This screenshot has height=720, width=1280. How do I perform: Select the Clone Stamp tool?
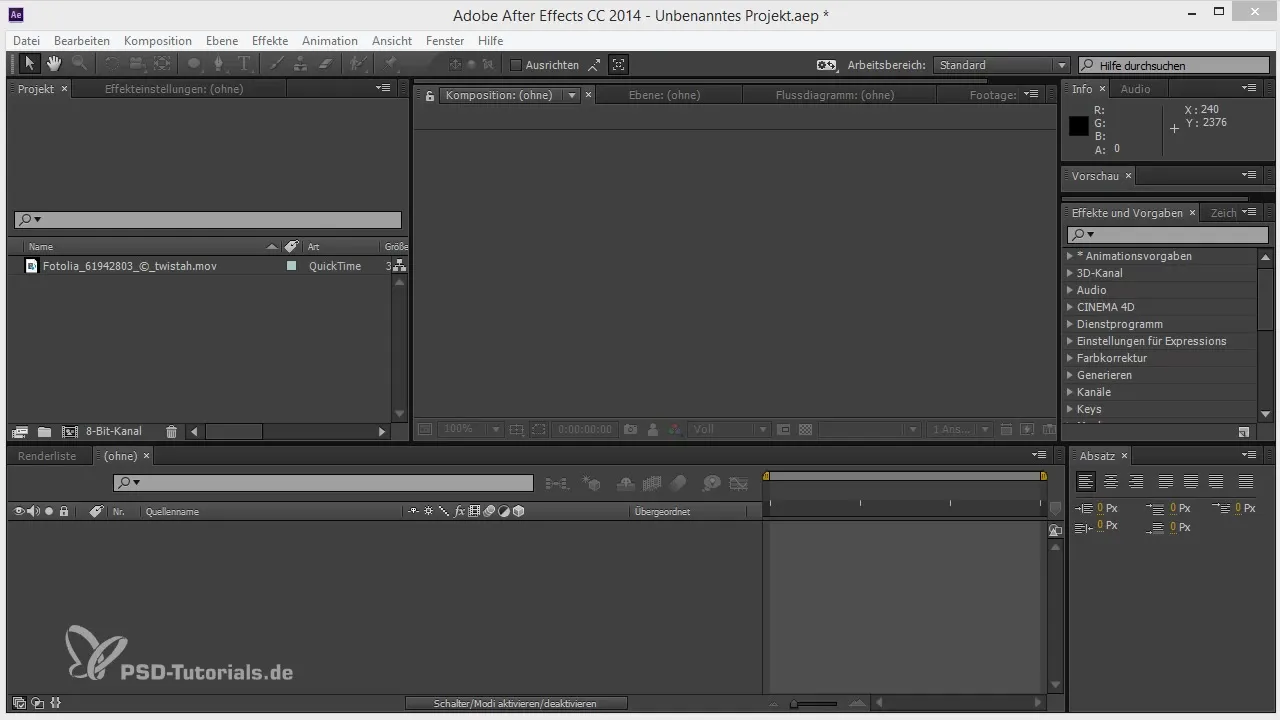(x=301, y=64)
